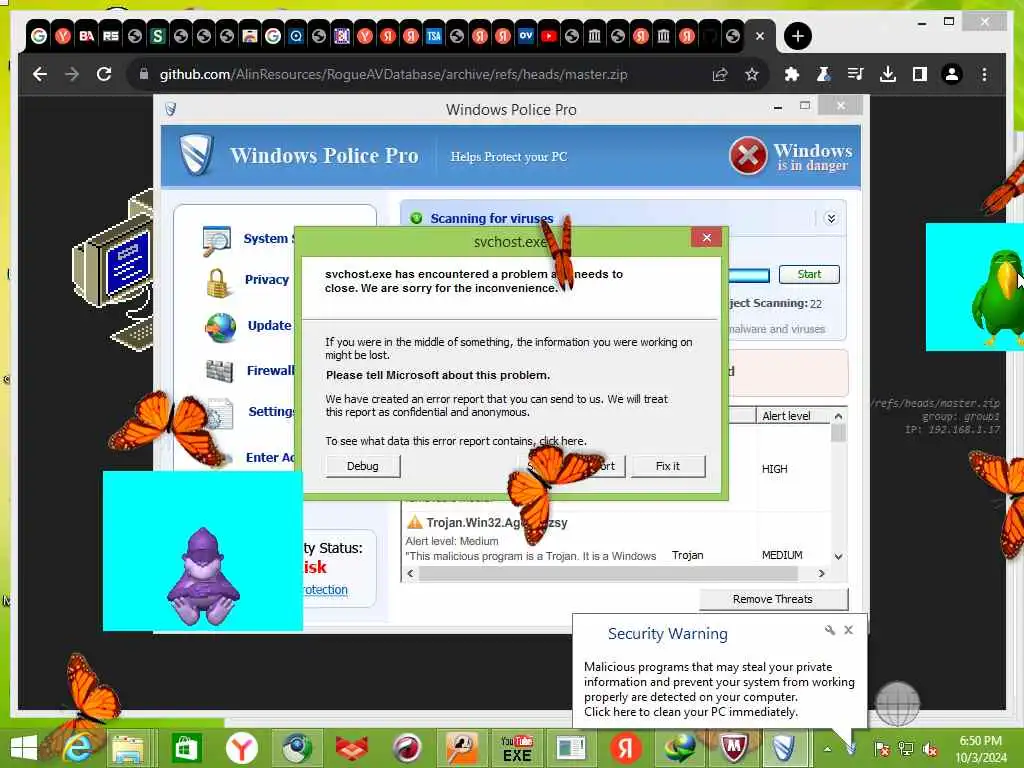
Task: Open the Chrome Labs flask icon
Action: tap(824, 74)
